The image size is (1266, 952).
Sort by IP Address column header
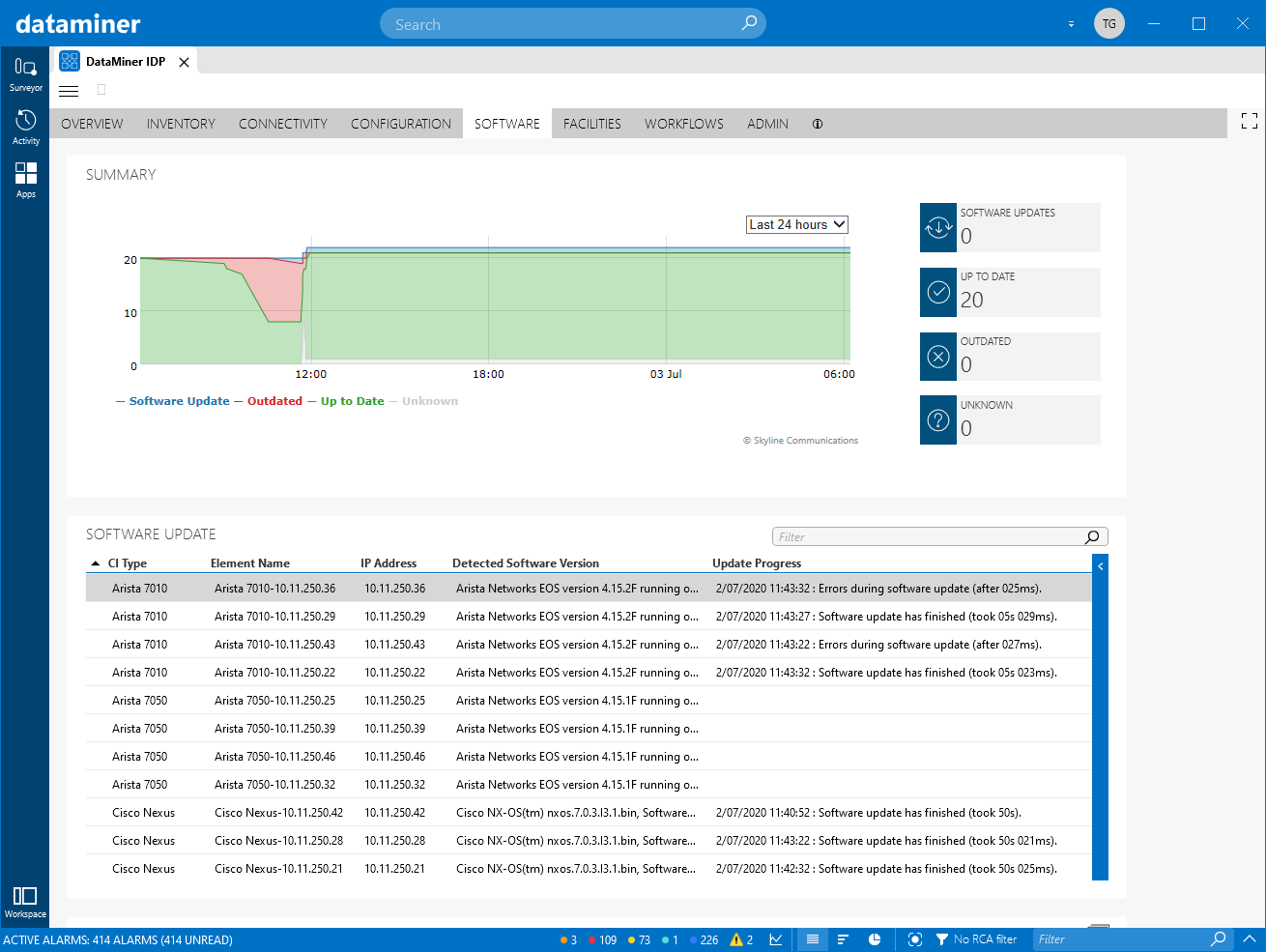pos(388,563)
